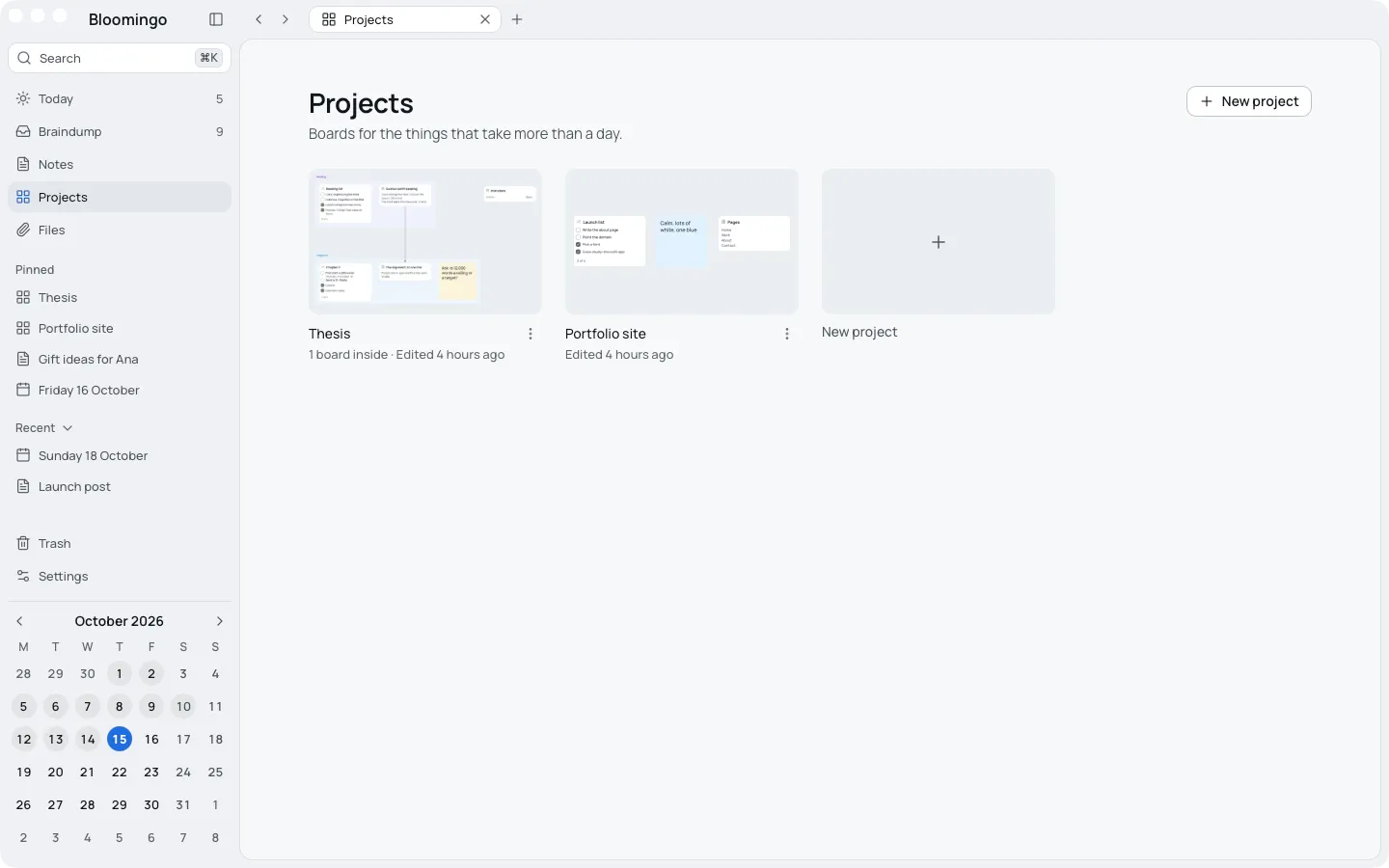This screenshot has height=868, width=1389.
Task: Select October 22 in the calendar
Action: point(120,773)
